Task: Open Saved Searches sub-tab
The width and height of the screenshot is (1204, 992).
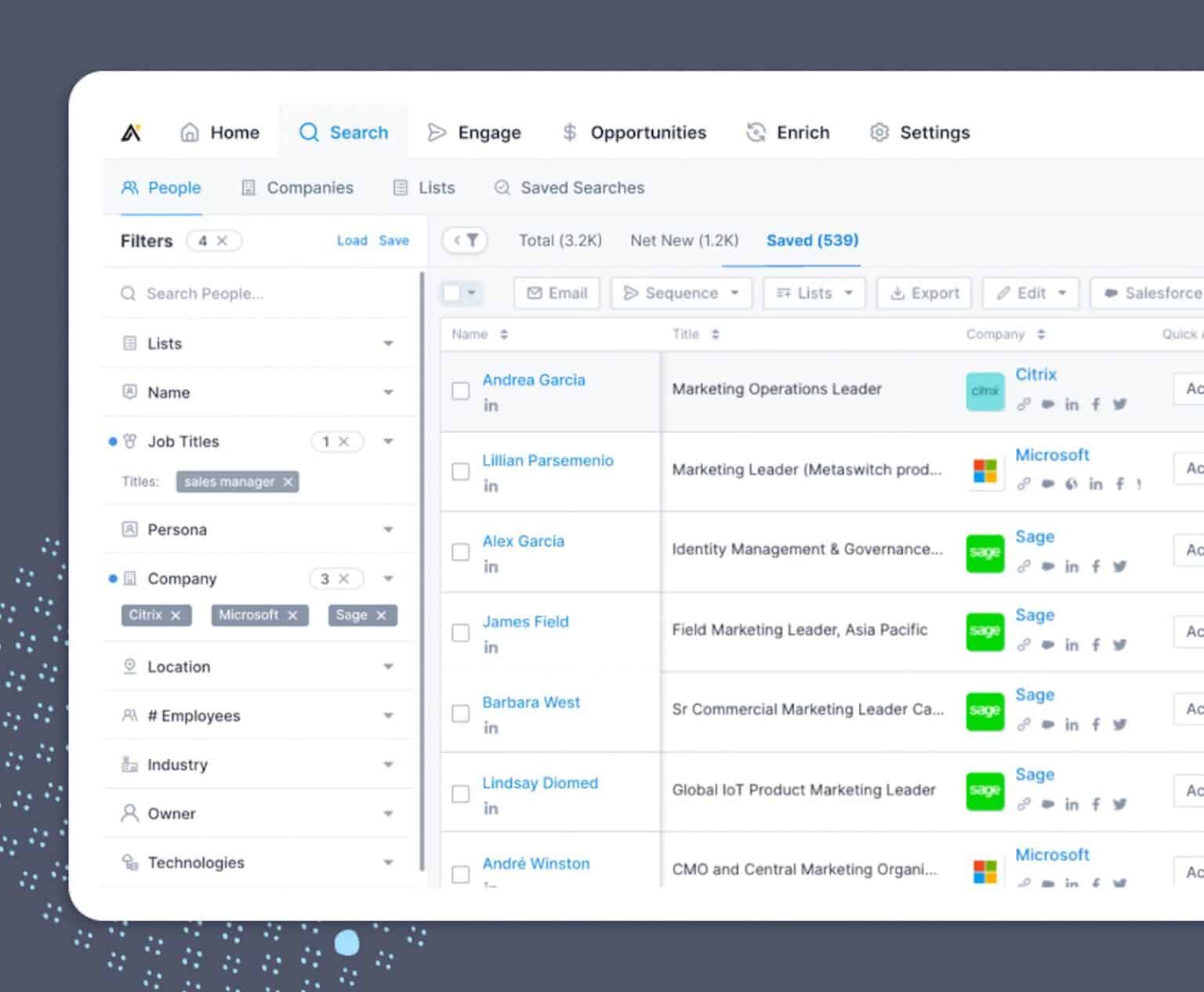Action: click(570, 187)
